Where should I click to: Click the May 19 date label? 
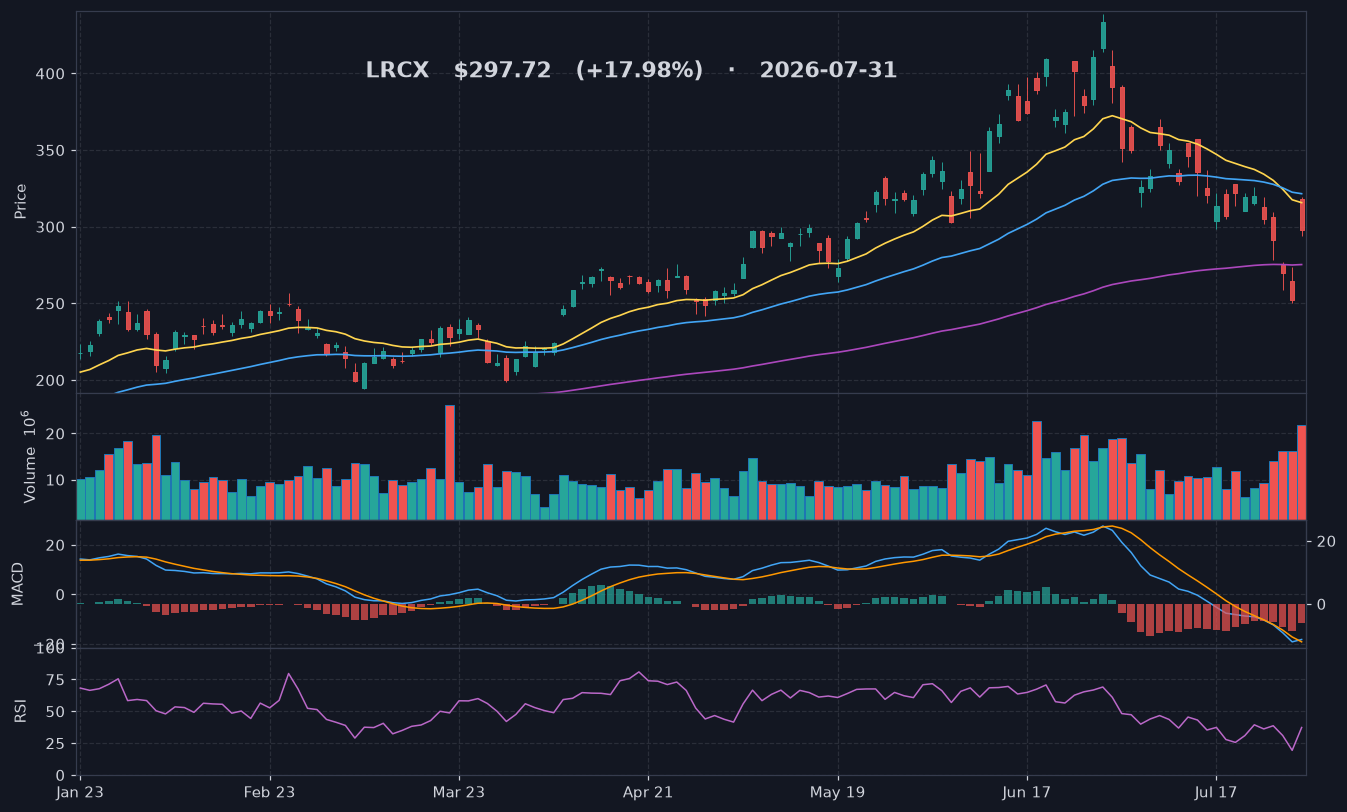point(837,793)
